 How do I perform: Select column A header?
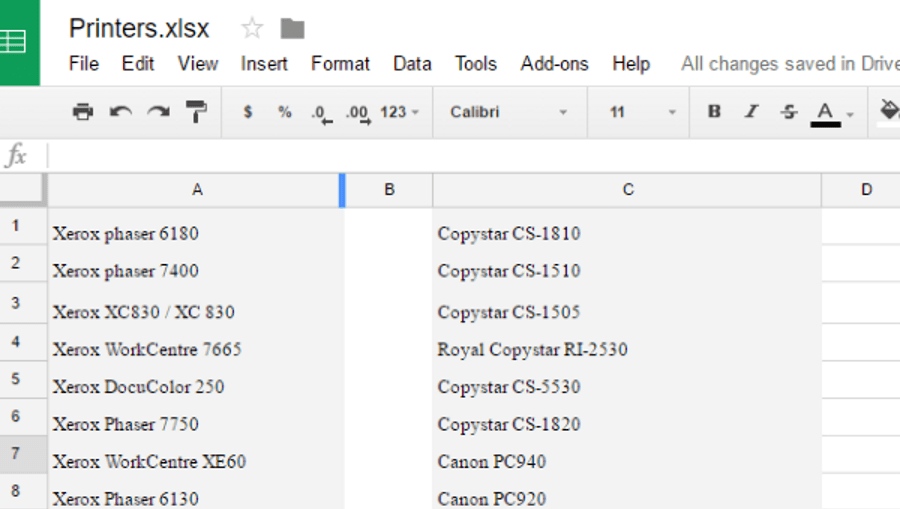[x=197, y=190]
